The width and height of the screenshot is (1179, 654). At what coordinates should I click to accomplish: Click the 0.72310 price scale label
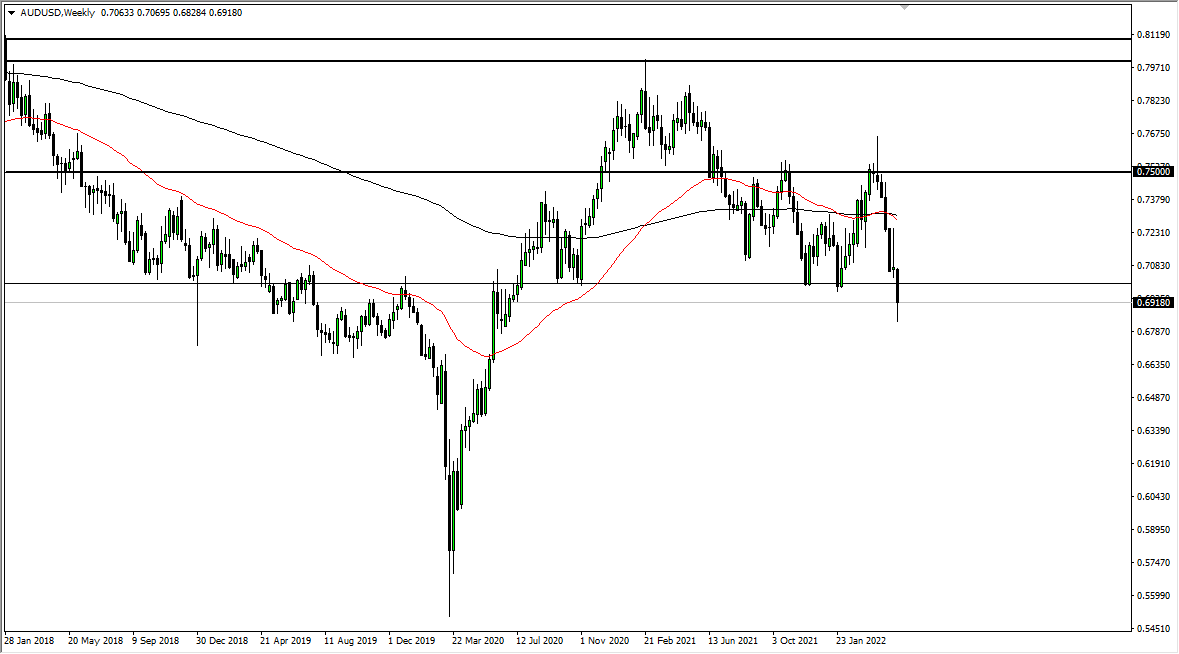coord(1153,232)
